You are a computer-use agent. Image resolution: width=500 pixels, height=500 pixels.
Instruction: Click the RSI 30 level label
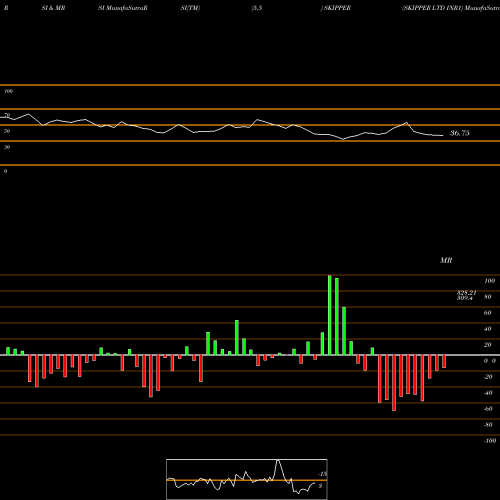click(7, 147)
